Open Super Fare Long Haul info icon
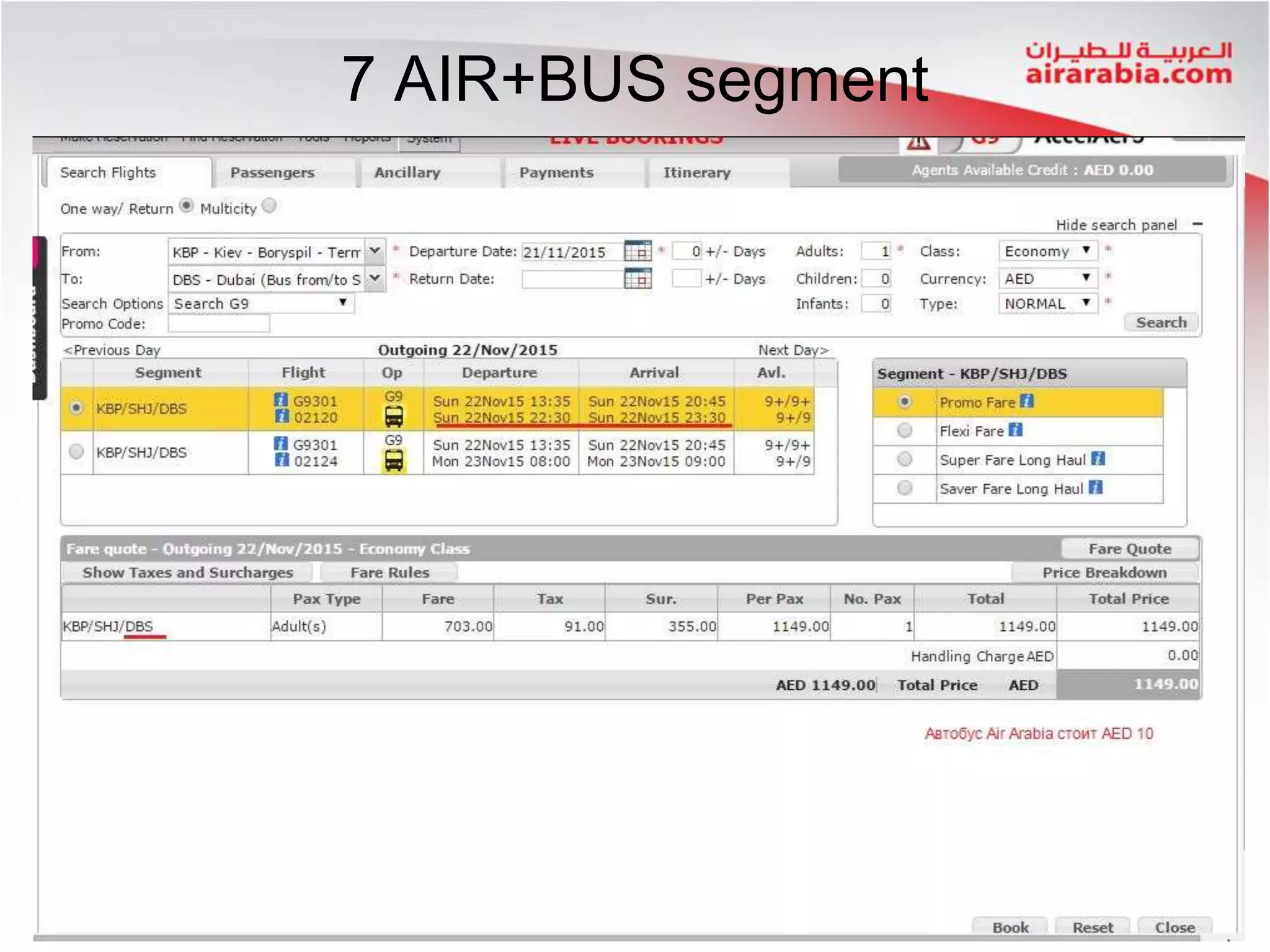The image size is (1270, 952). [x=1098, y=459]
